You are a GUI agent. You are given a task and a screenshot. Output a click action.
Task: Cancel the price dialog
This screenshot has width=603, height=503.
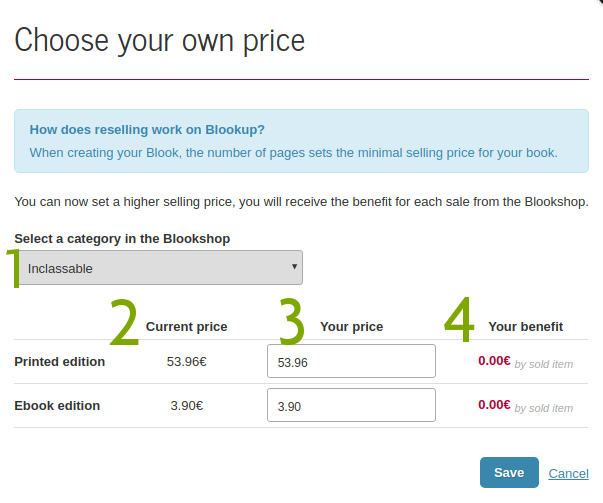coord(568,473)
